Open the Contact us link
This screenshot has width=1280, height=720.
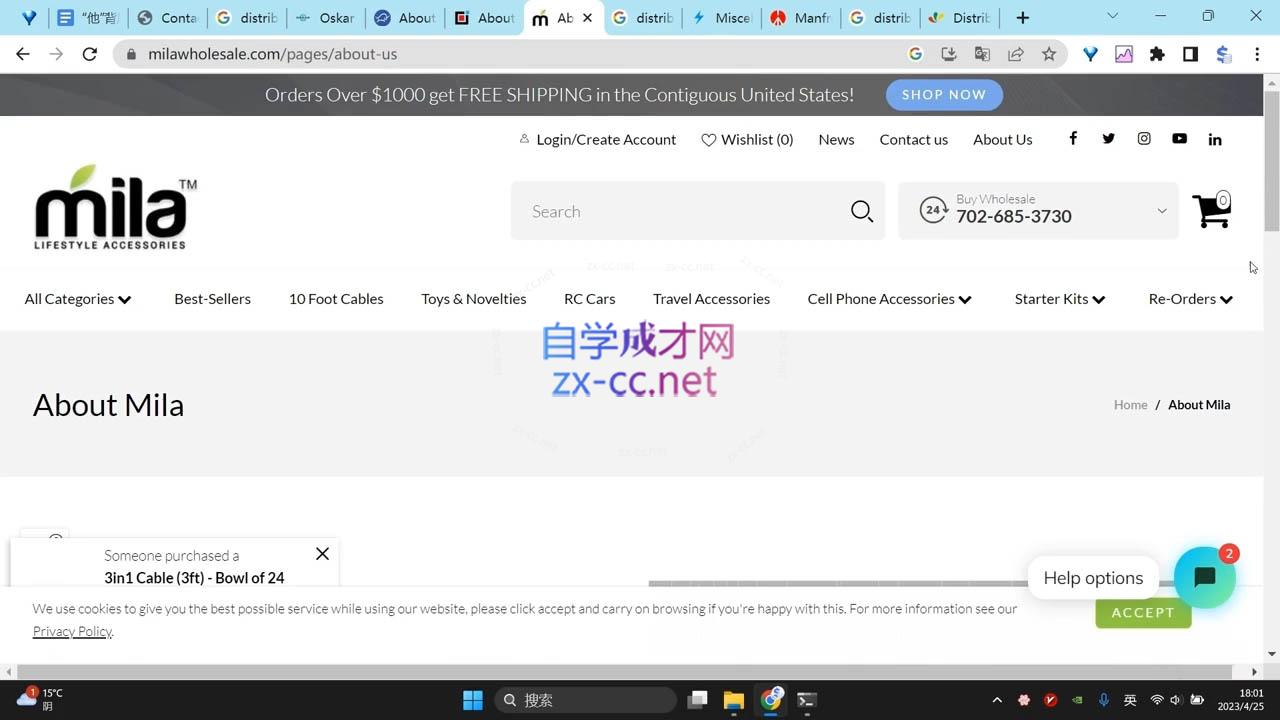point(914,139)
